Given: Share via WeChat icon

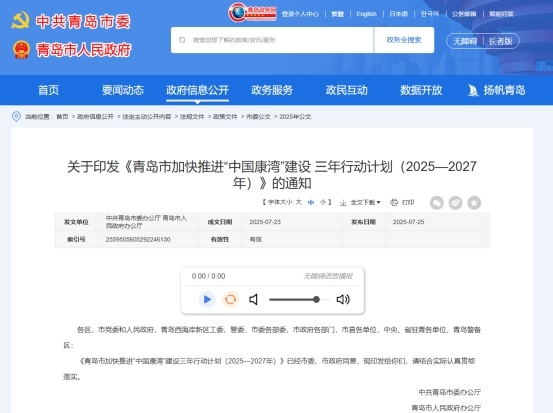Looking at the screenshot, I should click(437, 203).
